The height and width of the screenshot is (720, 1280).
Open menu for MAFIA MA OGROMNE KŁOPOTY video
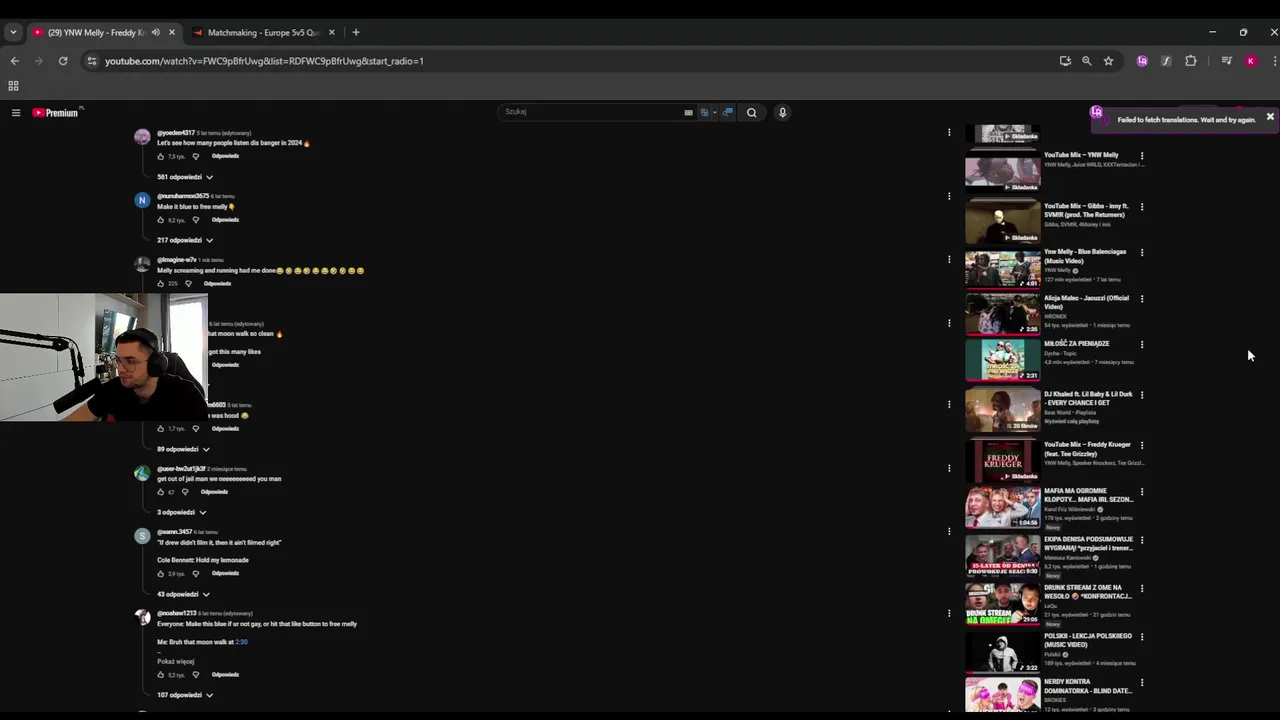click(1142, 492)
